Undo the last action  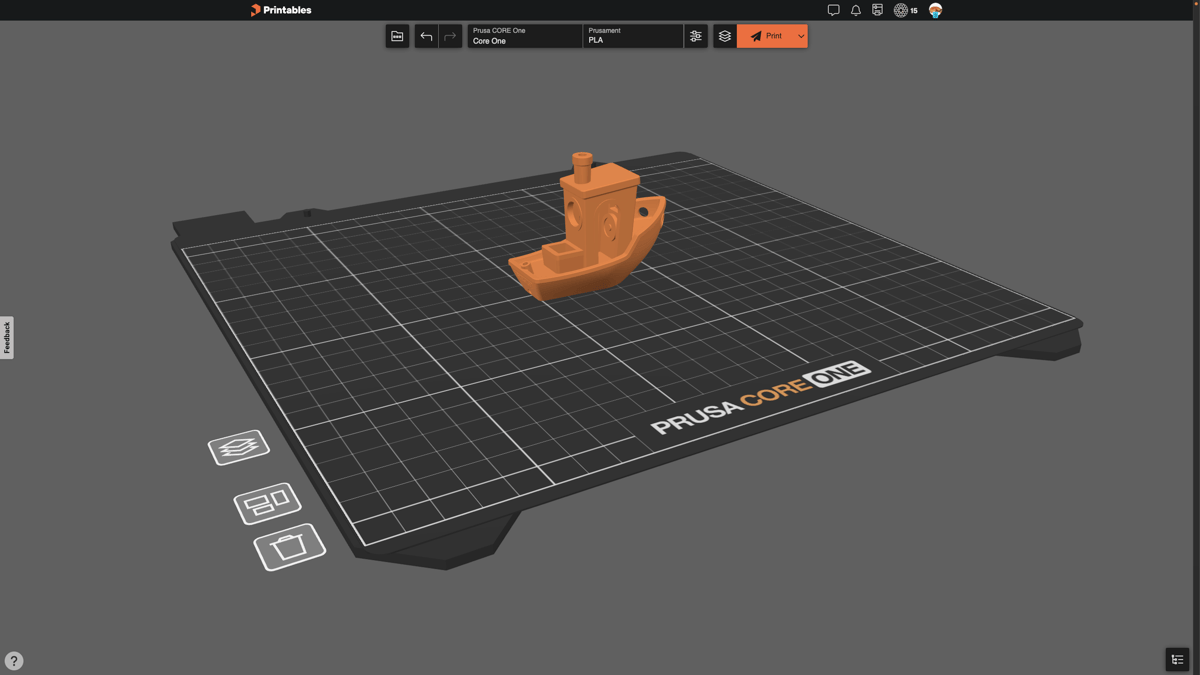coord(426,36)
